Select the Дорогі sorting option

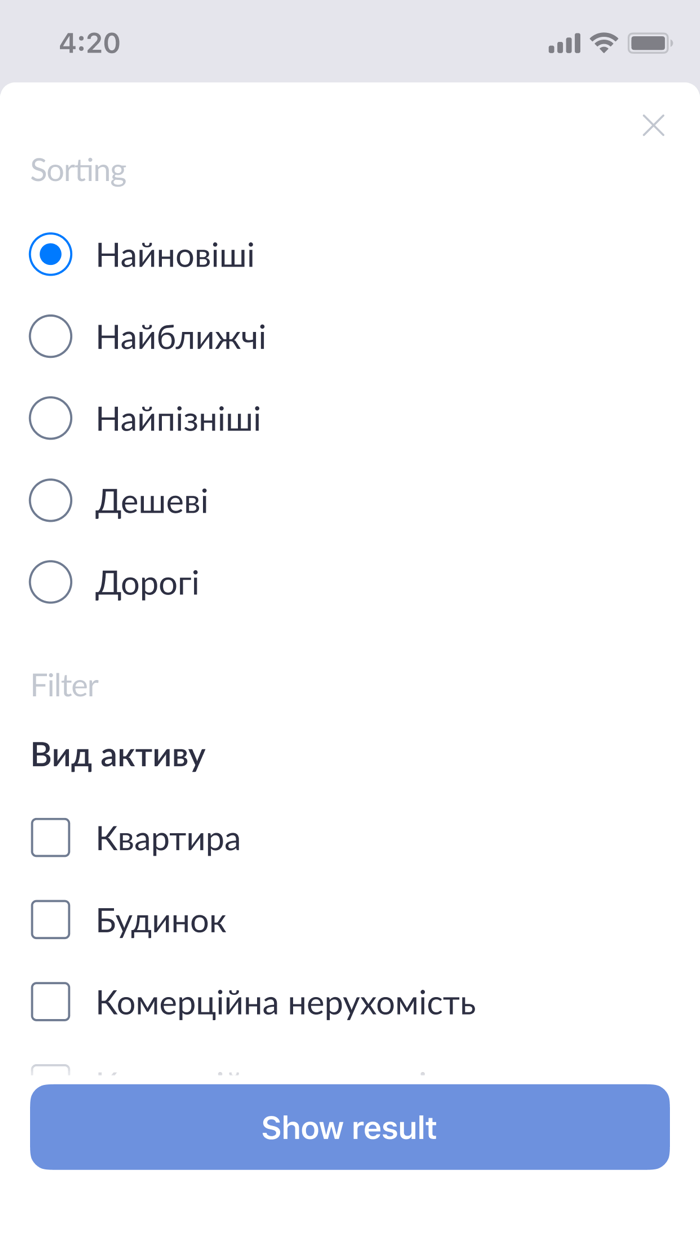(x=50, y=582)
